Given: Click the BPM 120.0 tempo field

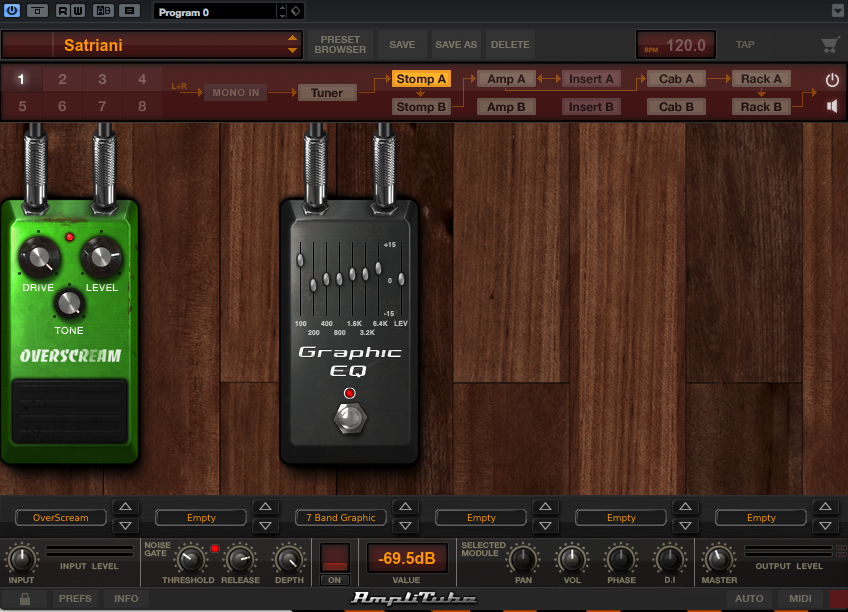Looking at the screenshot, I should [x=676, y=45].
